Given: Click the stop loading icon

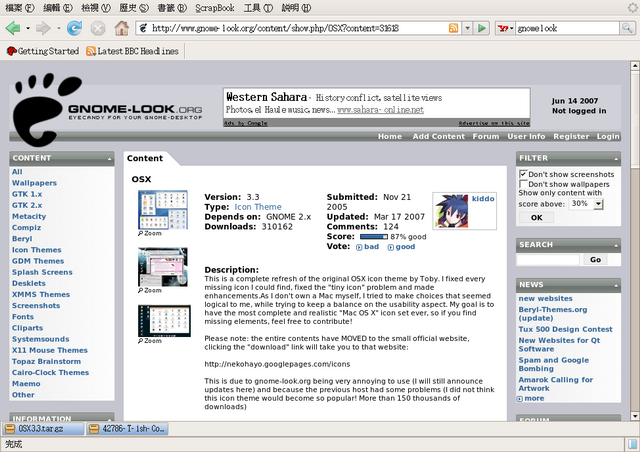Looking at the screenshot, I should (x=98, y=28).
